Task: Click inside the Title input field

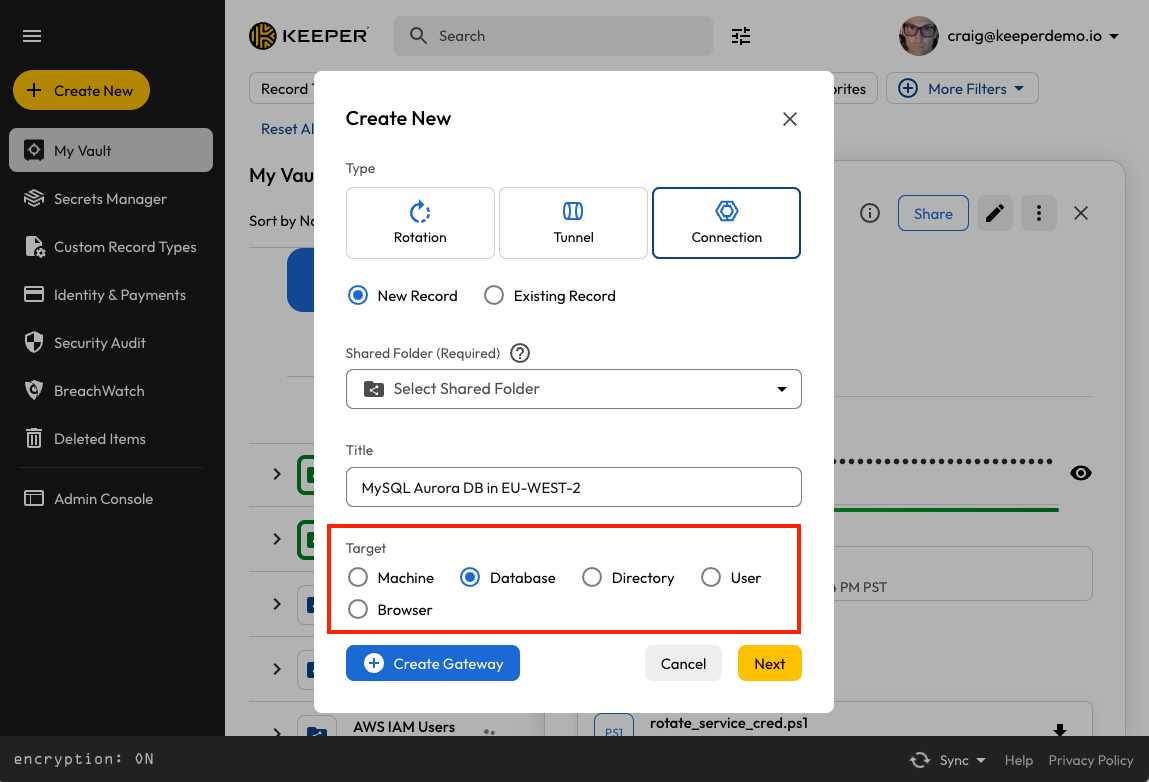Action: pos(574,488)
